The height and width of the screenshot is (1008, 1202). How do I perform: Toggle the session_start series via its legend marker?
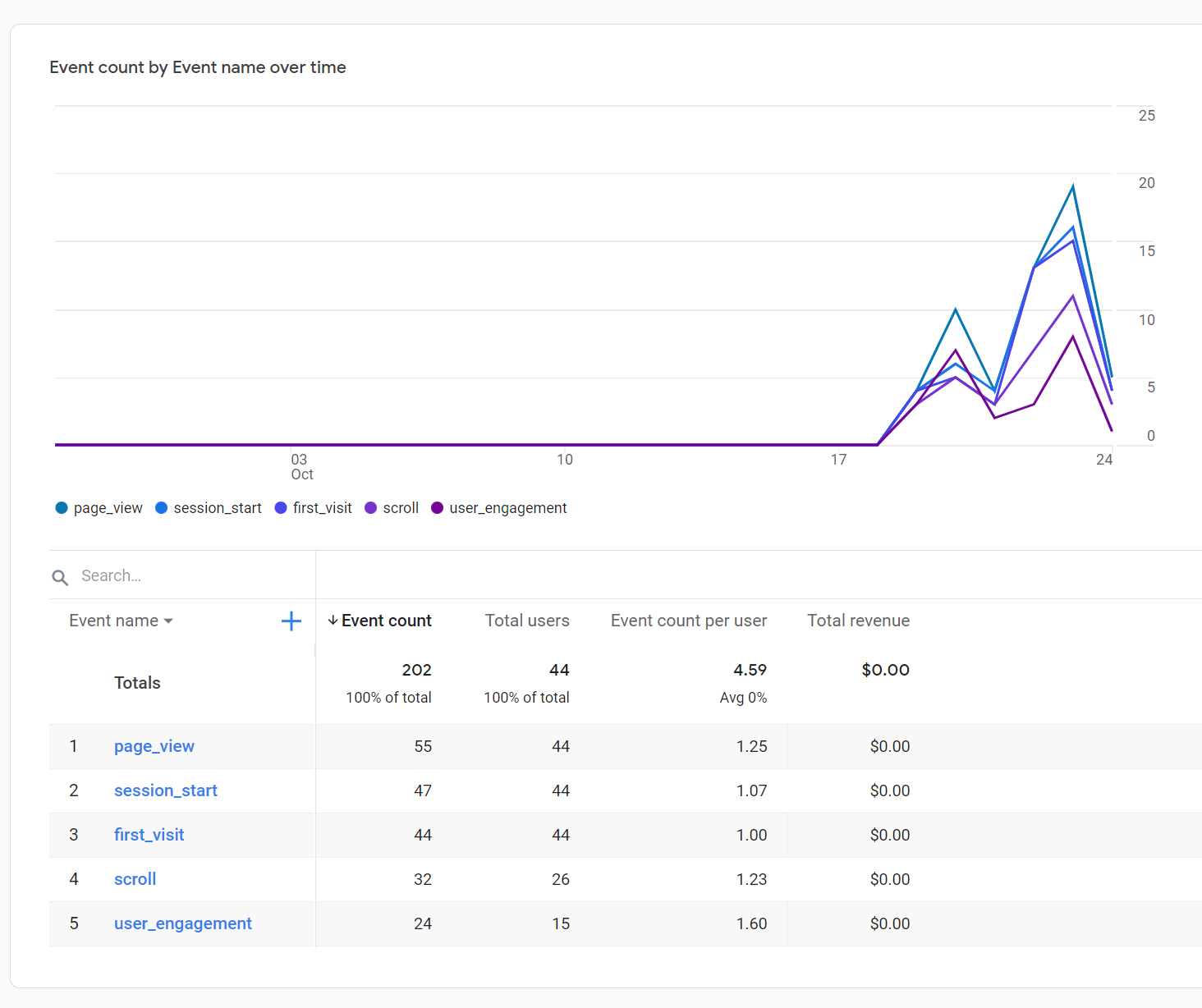coord(161,507)
